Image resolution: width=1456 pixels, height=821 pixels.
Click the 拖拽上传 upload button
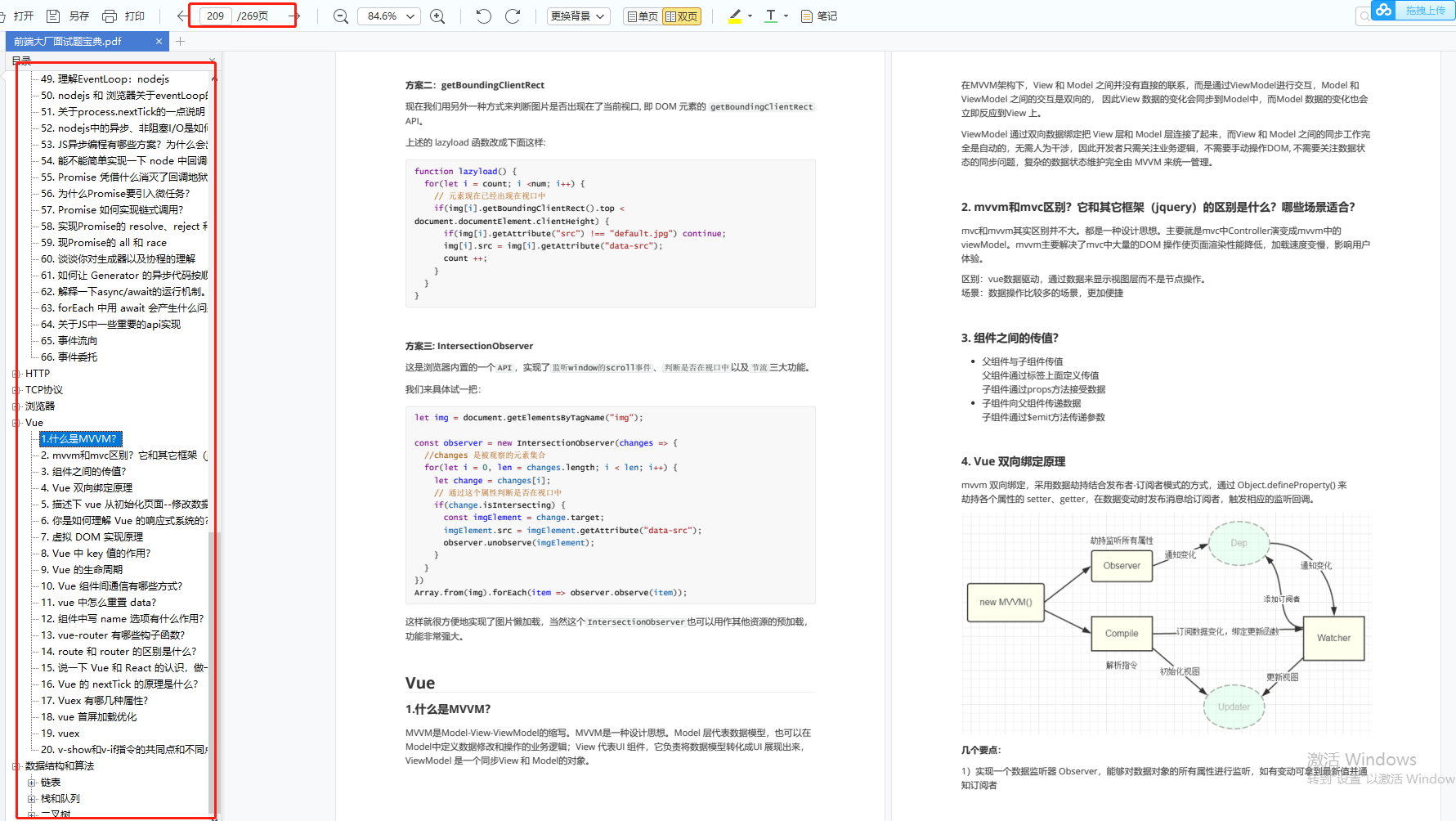pos(1424,11)
